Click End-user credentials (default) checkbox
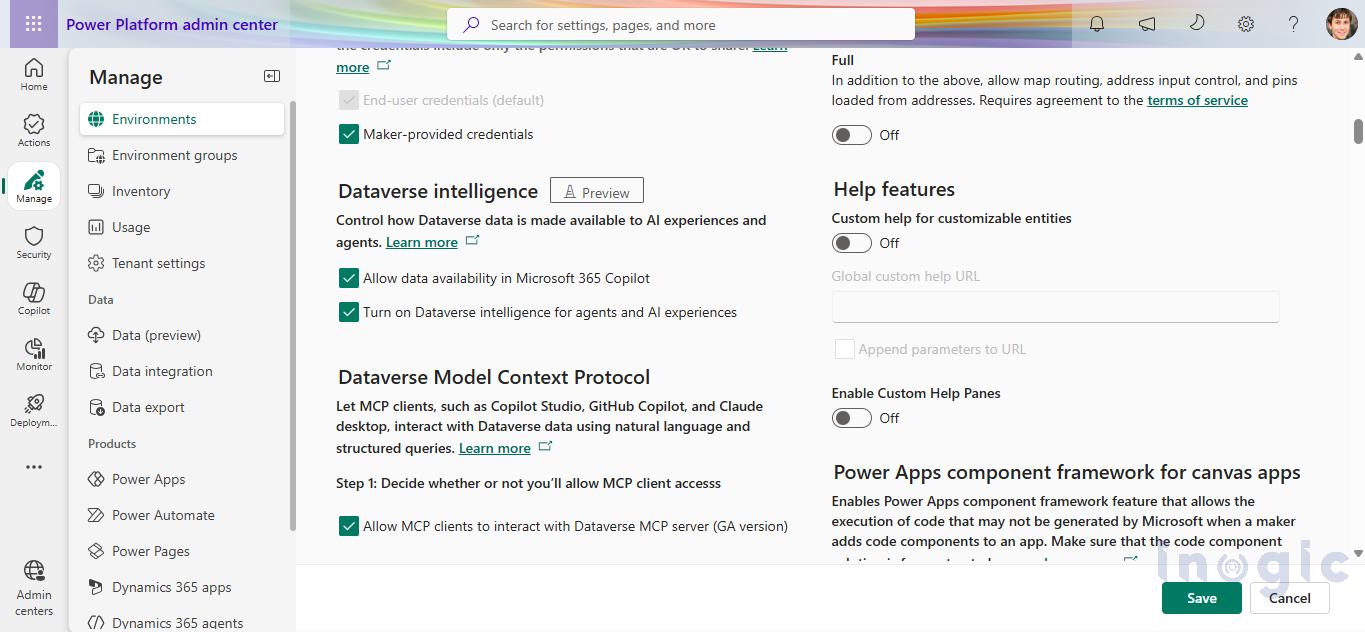This screenshot has height=632, width=1365. point(349,100)
